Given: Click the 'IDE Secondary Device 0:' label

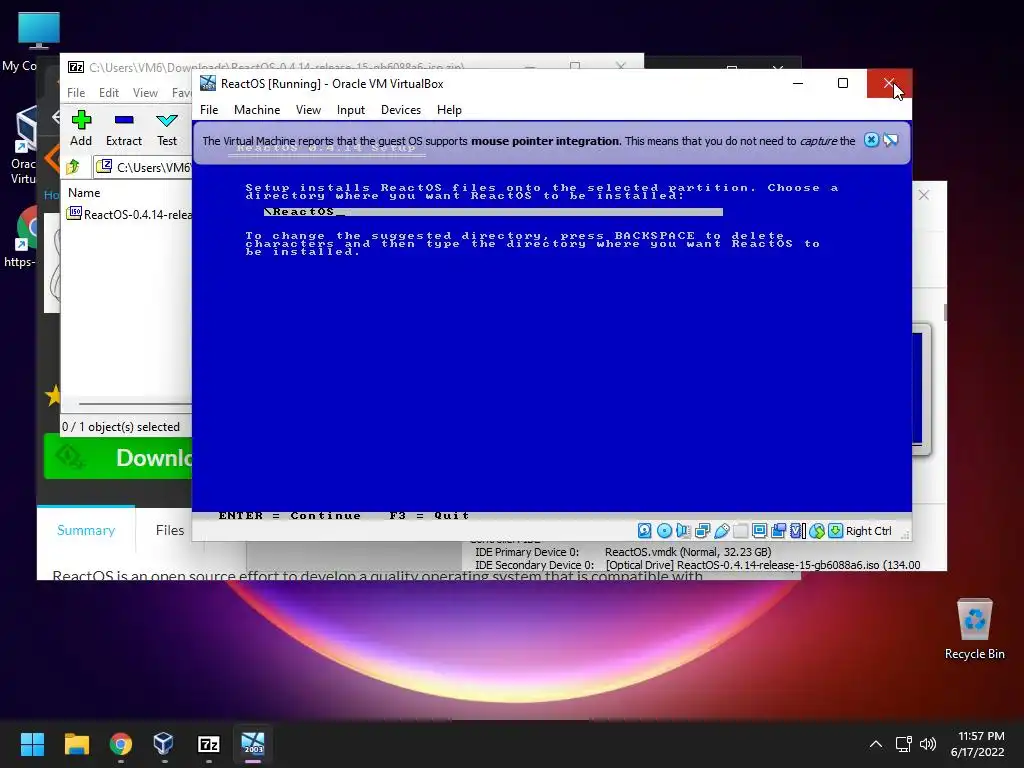Looking at the screenshot, I should (x=534, y=565).
